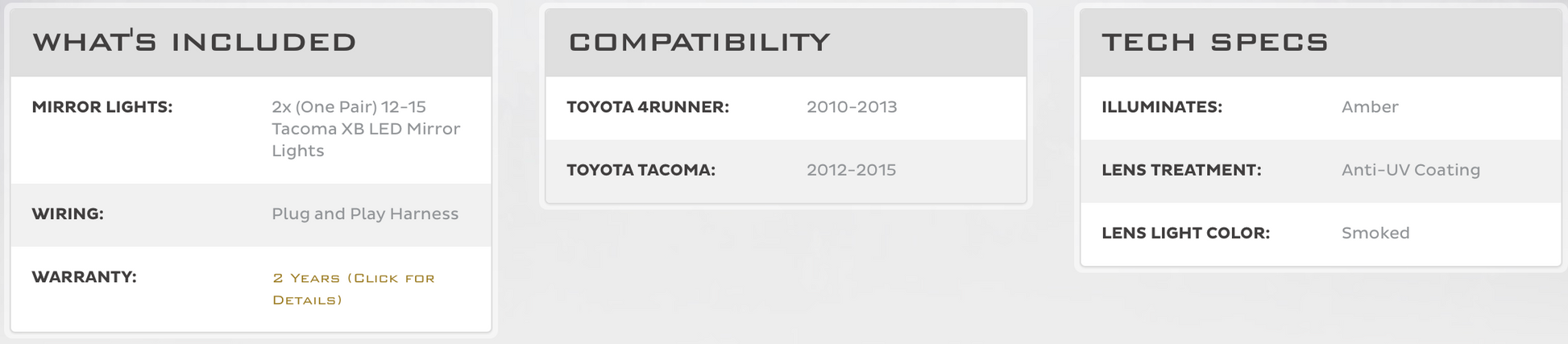Click the Tech Specs heading

(x=1215, y=43)
